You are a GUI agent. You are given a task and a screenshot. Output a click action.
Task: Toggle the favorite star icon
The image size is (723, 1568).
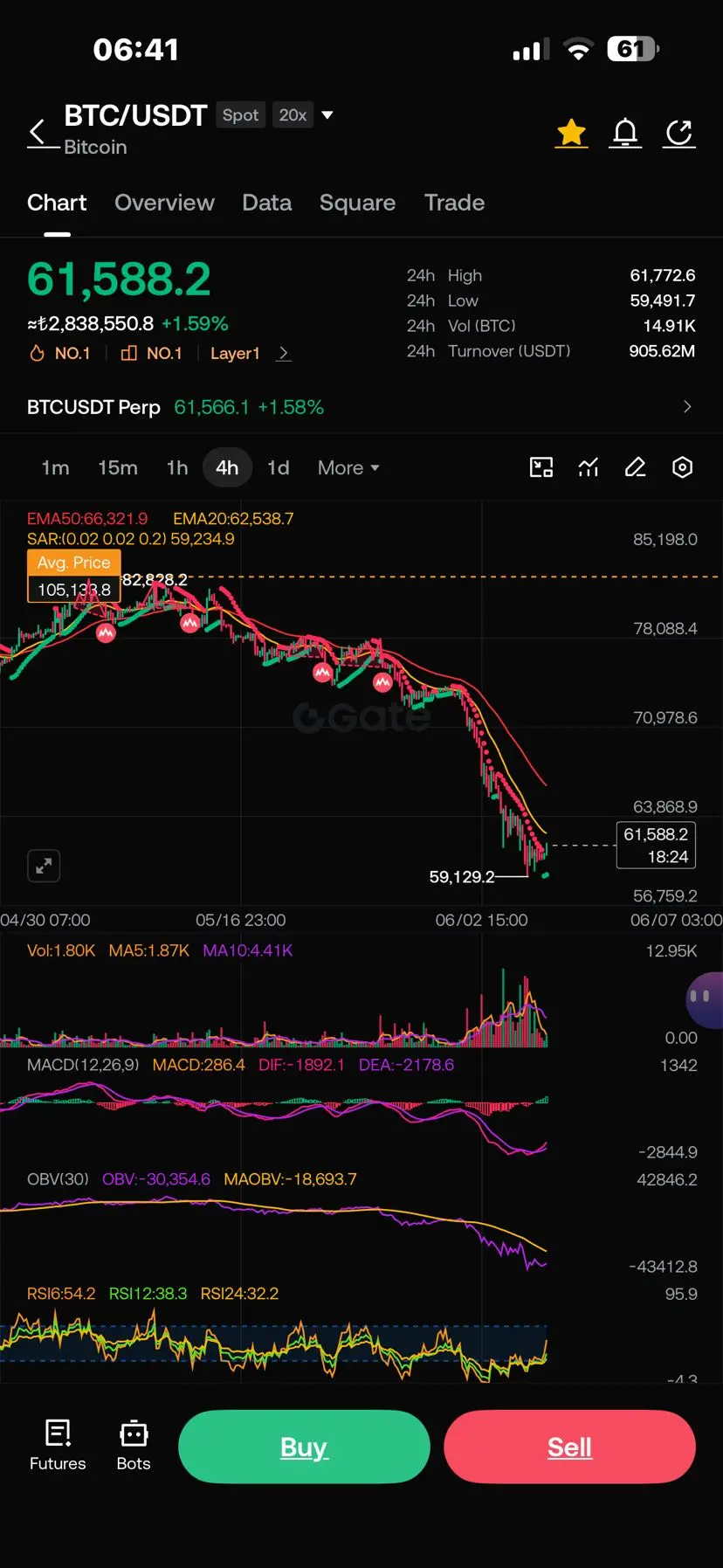[x=572, y=133]
